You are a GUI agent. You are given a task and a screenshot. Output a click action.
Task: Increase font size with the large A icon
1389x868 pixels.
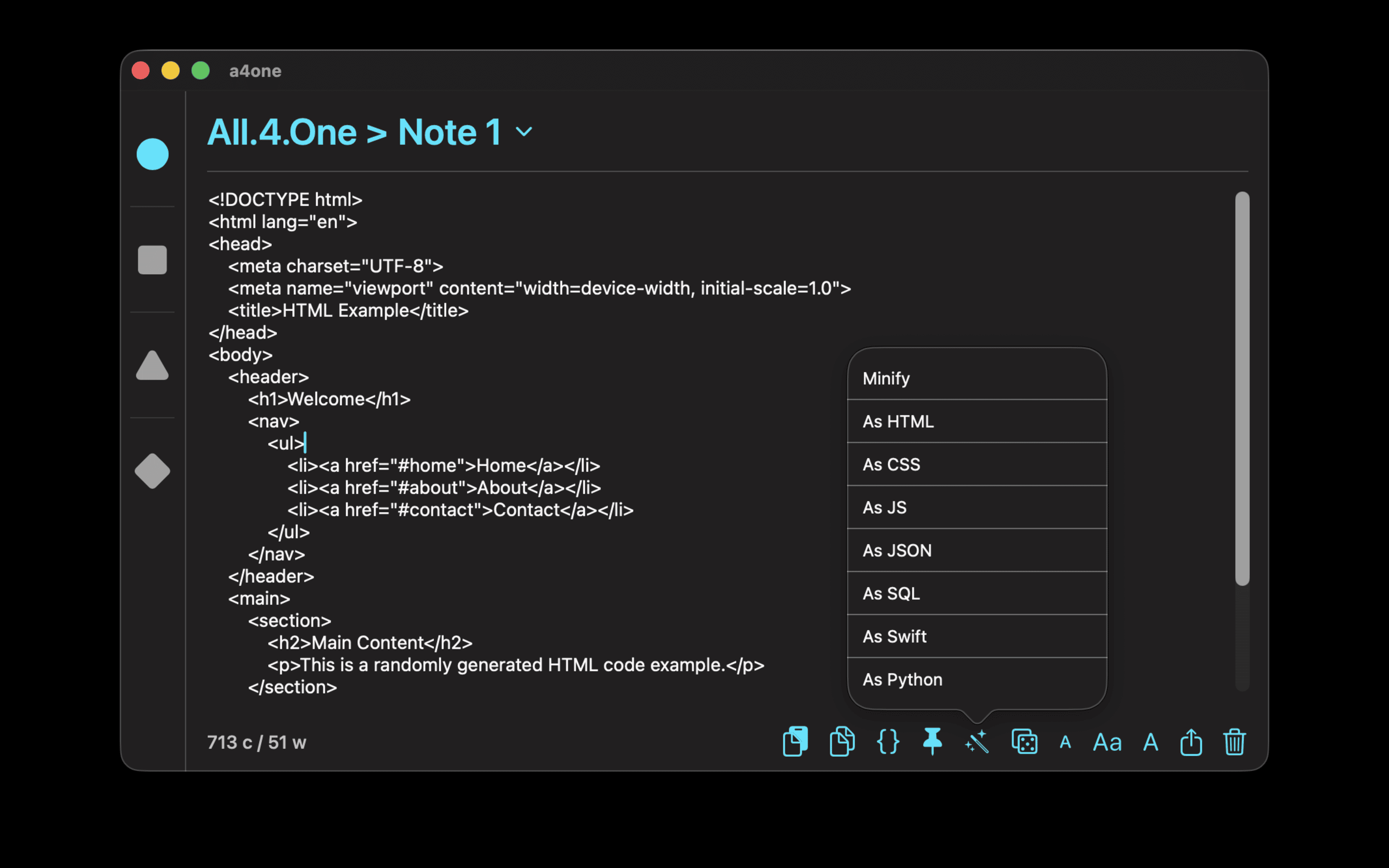(x=1150, y=741)
